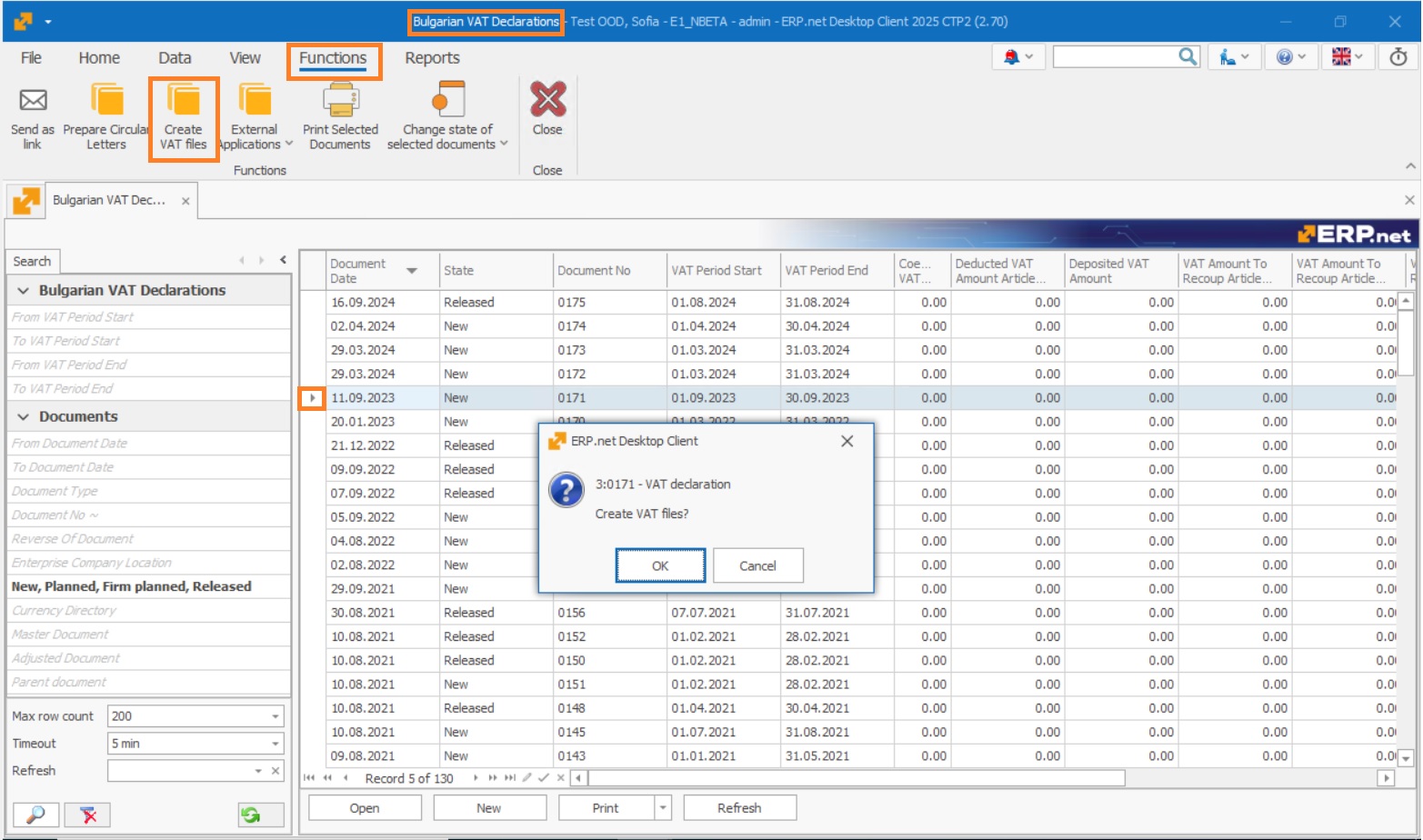
Task: Click the horizontal scrollbar right arrow
Action: click(x=1387, y=778)
